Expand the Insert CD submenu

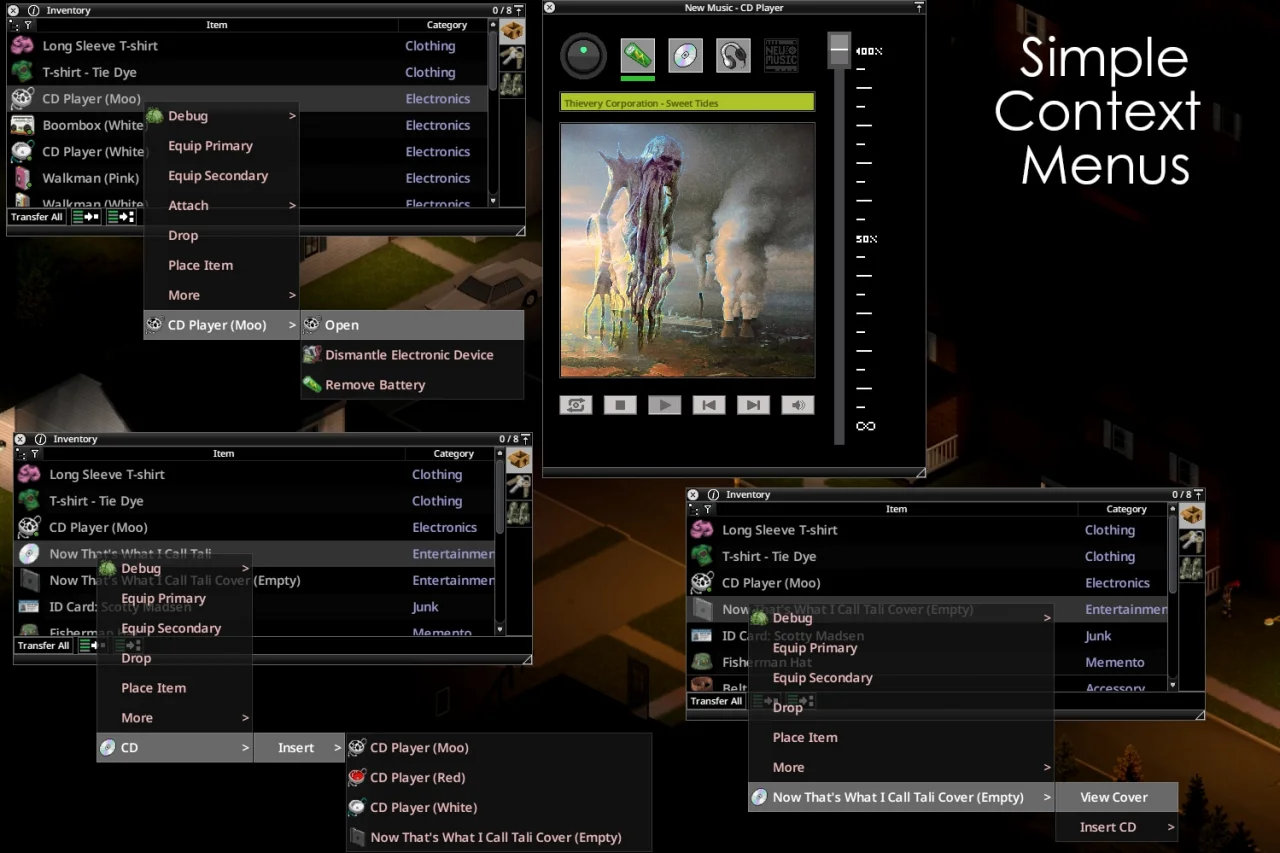1117,827
